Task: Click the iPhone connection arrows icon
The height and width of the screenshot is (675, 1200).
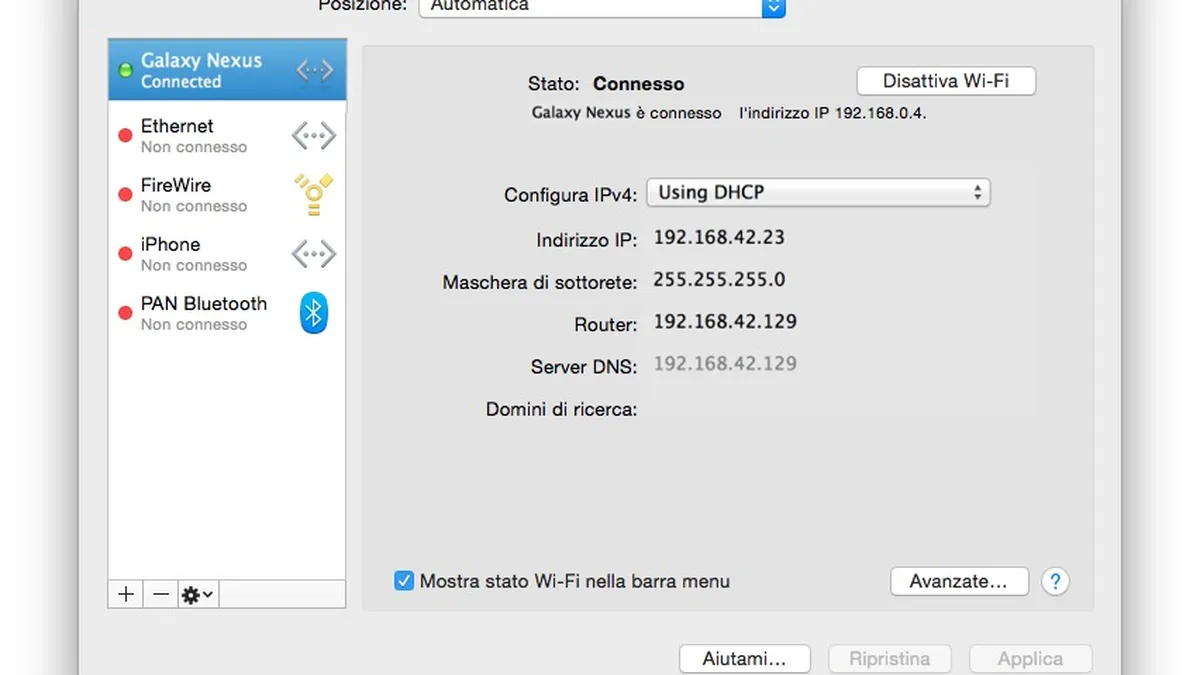Action: point(313,254)
